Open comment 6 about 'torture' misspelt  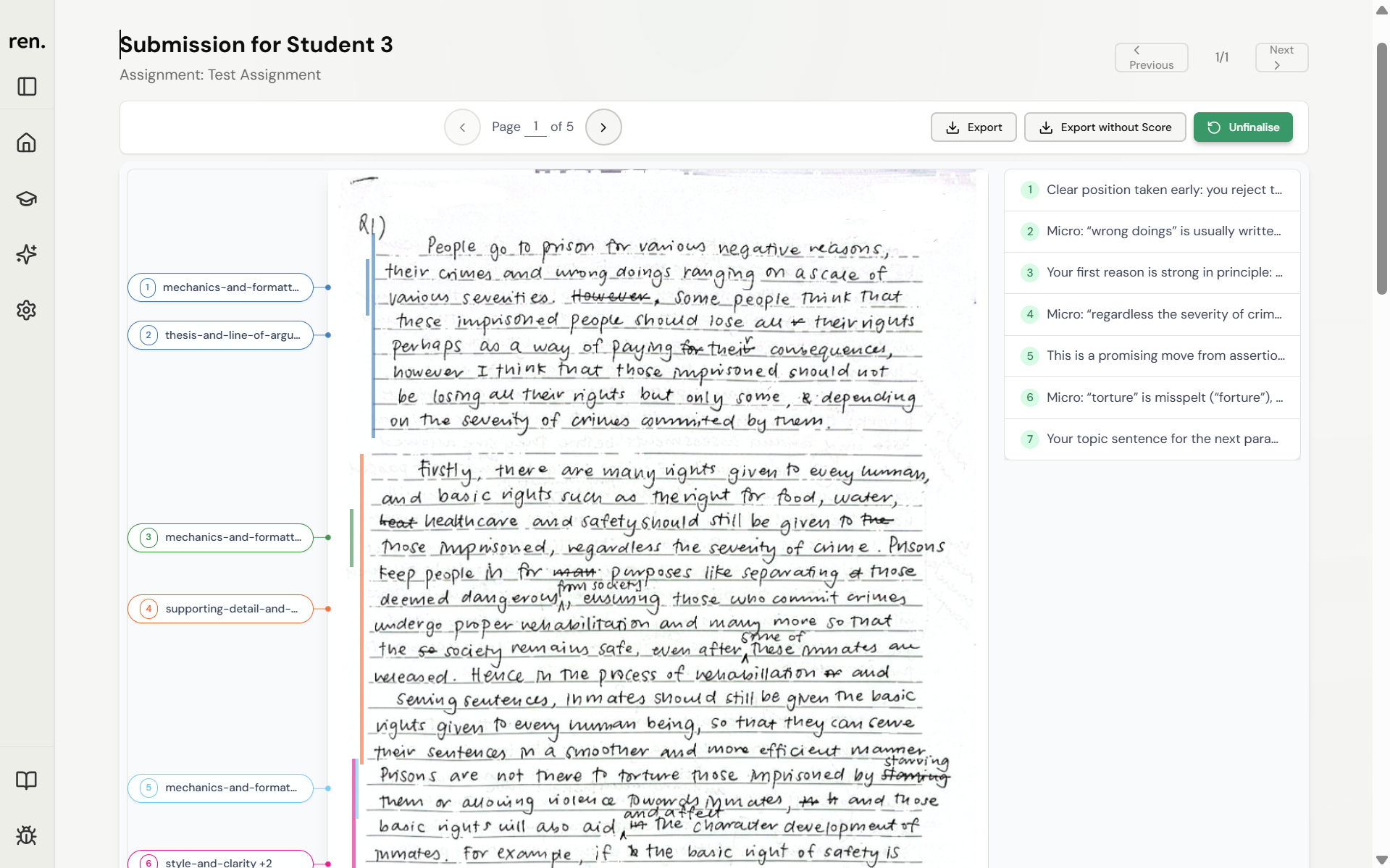pyautogui.click(x=1152, y=397)
